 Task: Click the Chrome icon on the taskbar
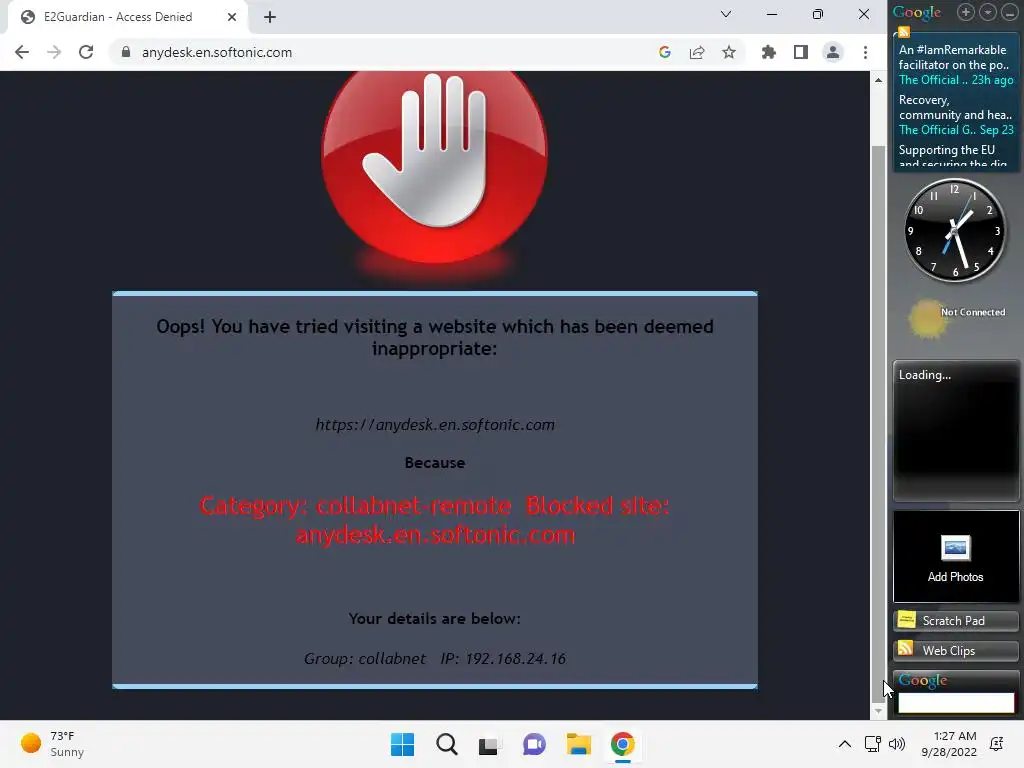tap(622, 744)
